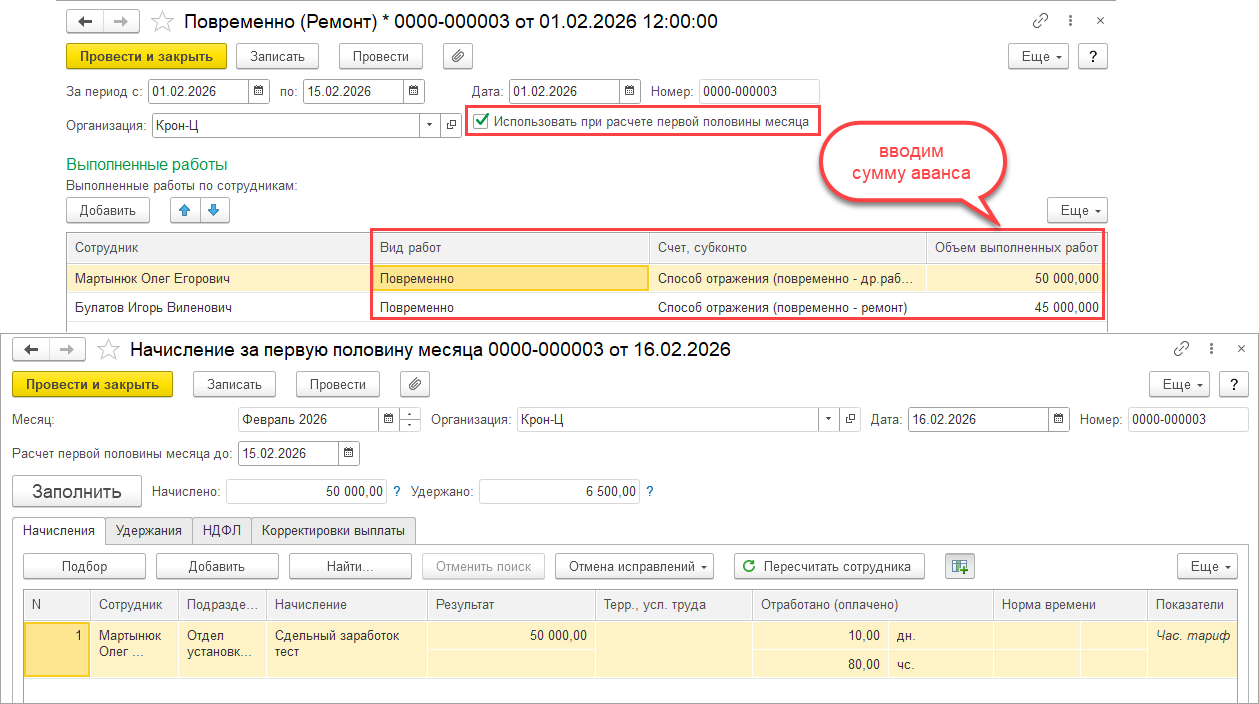Move row down with blue down arrow
Viewport: 1259px width, 704px height.
pos(215,210)
